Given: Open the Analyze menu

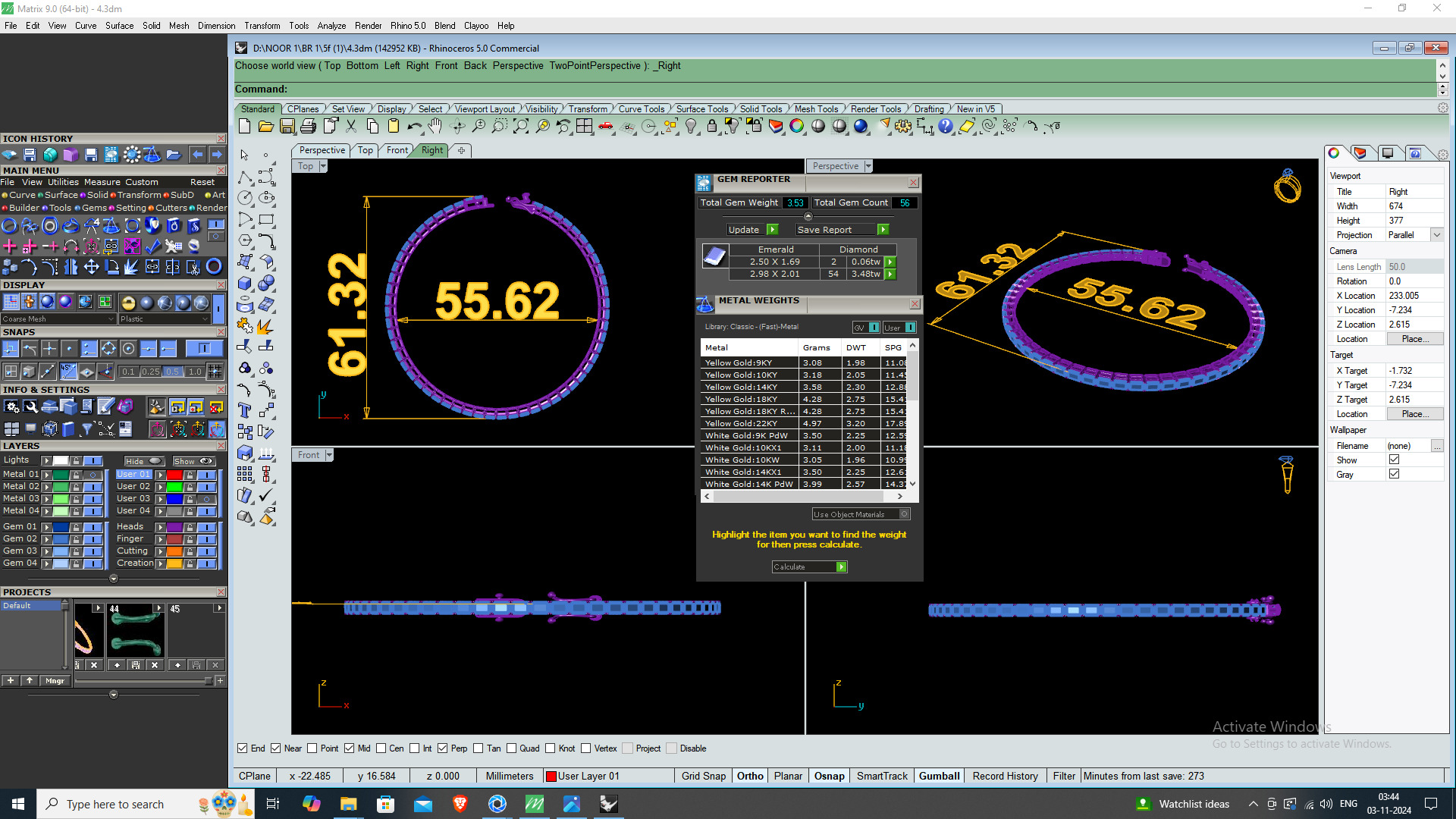Looking at the screenshot, I should (331, 26).
